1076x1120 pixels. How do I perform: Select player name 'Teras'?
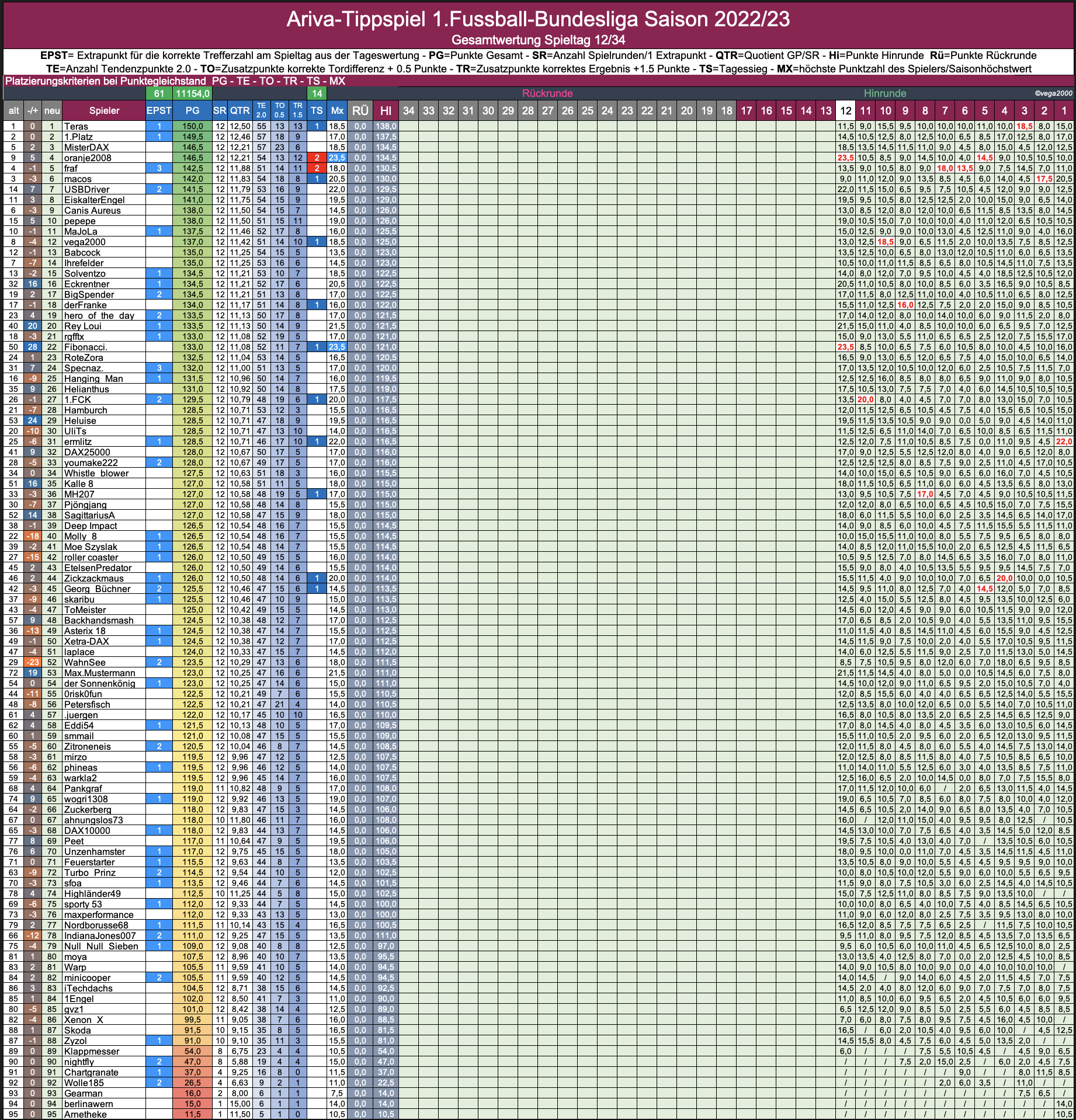click(76, 126)
